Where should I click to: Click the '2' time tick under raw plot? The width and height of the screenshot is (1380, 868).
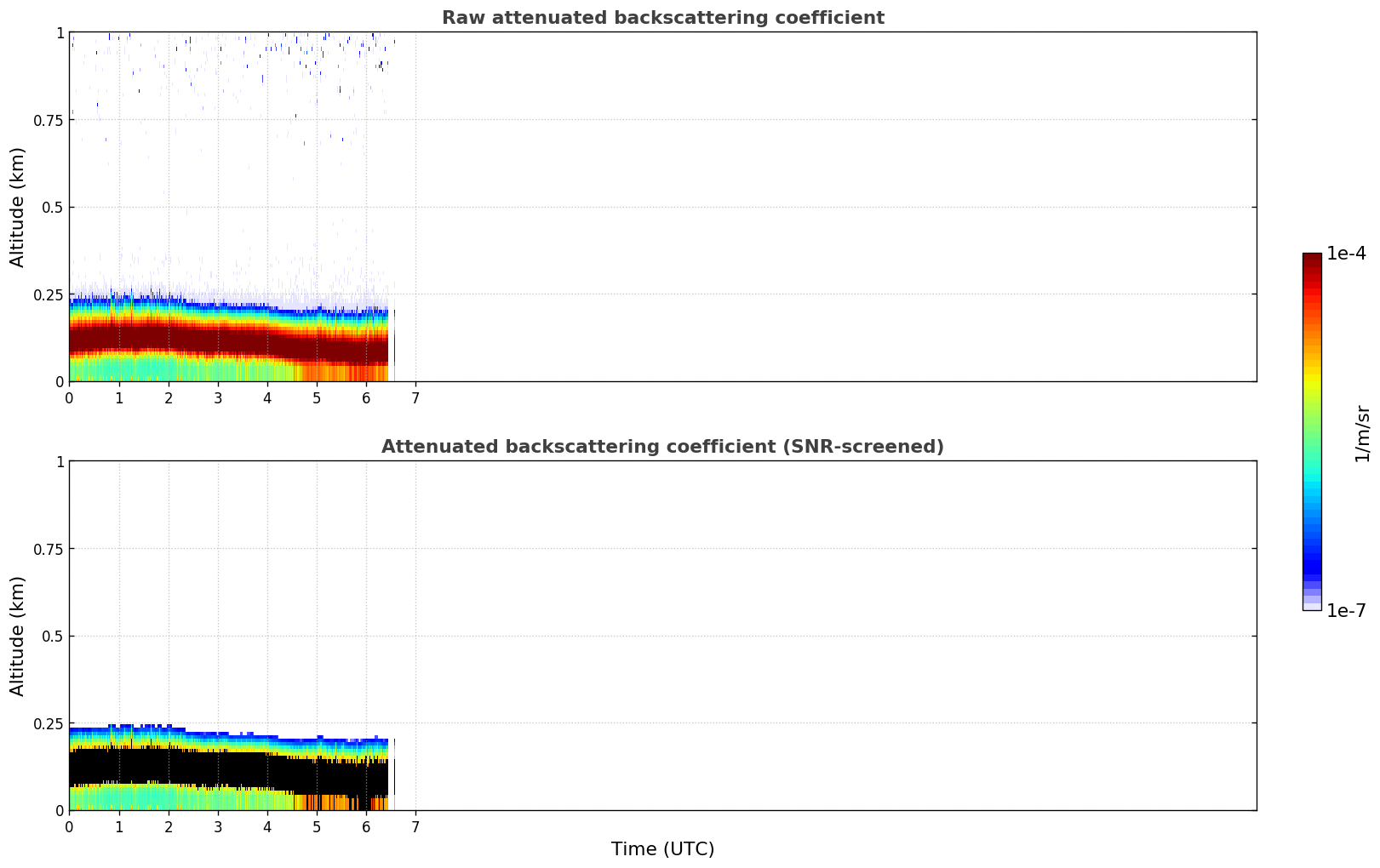tap(169, 397)
